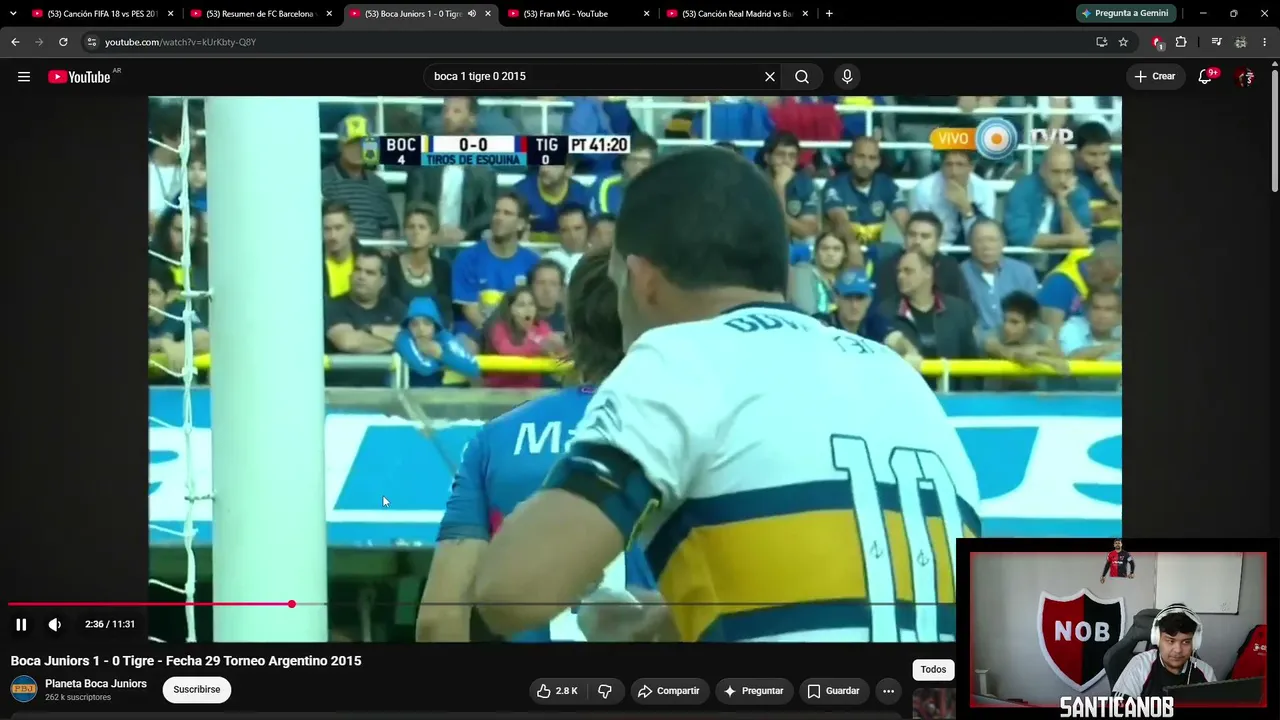The image size is (1280, 720).
Task: Like the video with thumbs up
Action: pyautogui.click(x=557, y=691)
